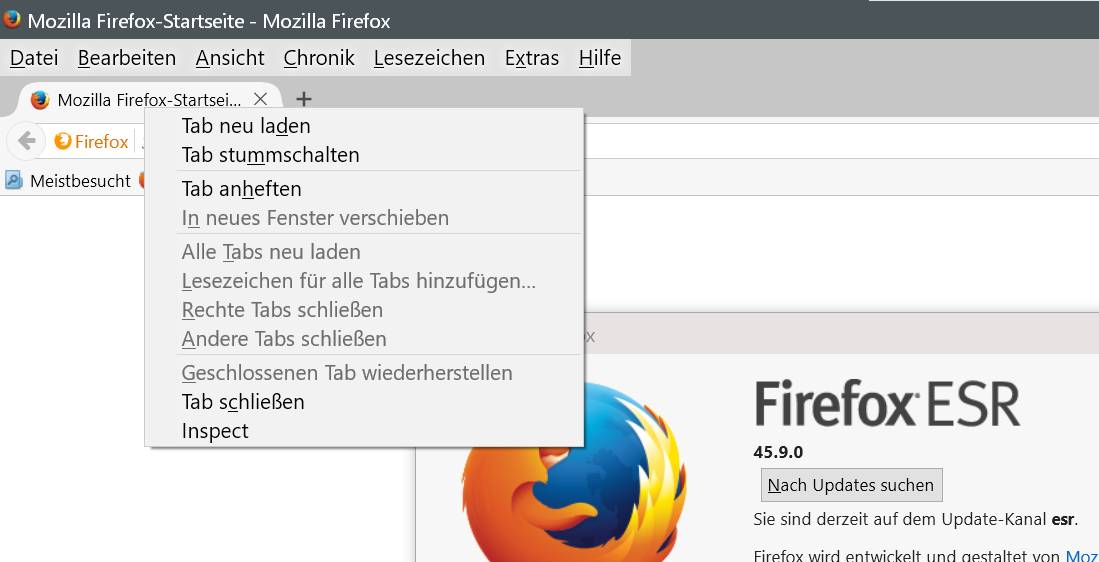Select "Inspect" in the context menu
1099x562 pixels.
pyautogui.click(x=215, y=431)
